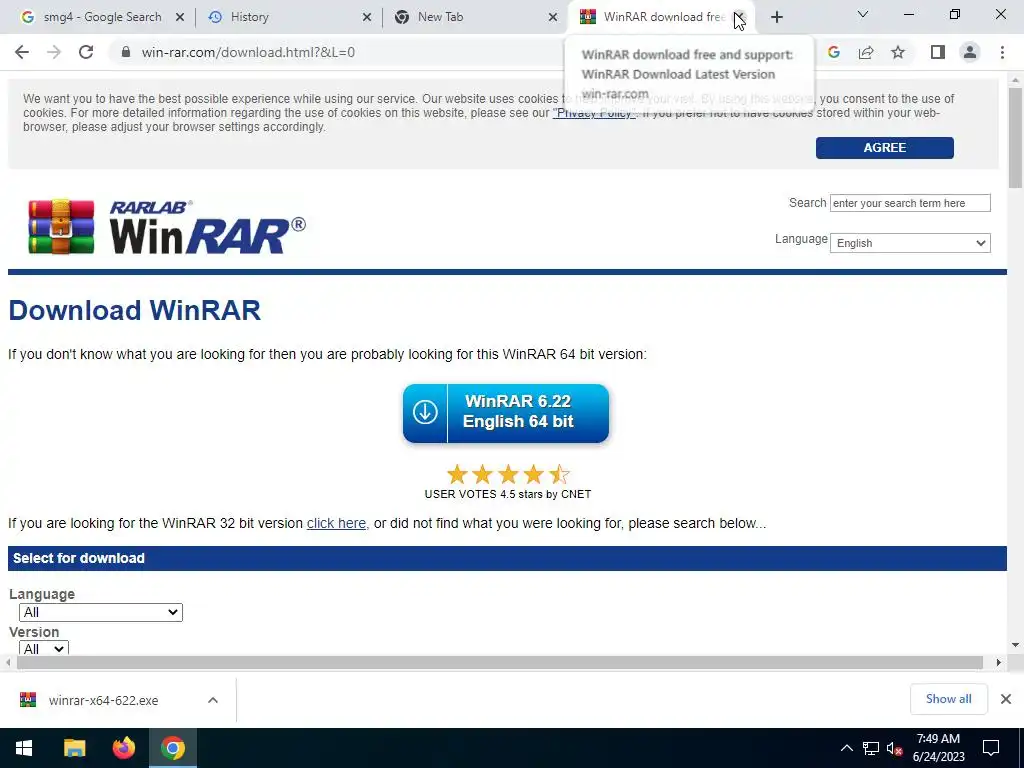Show hidden system tray icons
The height and width of the screenshot is (768, 1024).
click(846, 748)
